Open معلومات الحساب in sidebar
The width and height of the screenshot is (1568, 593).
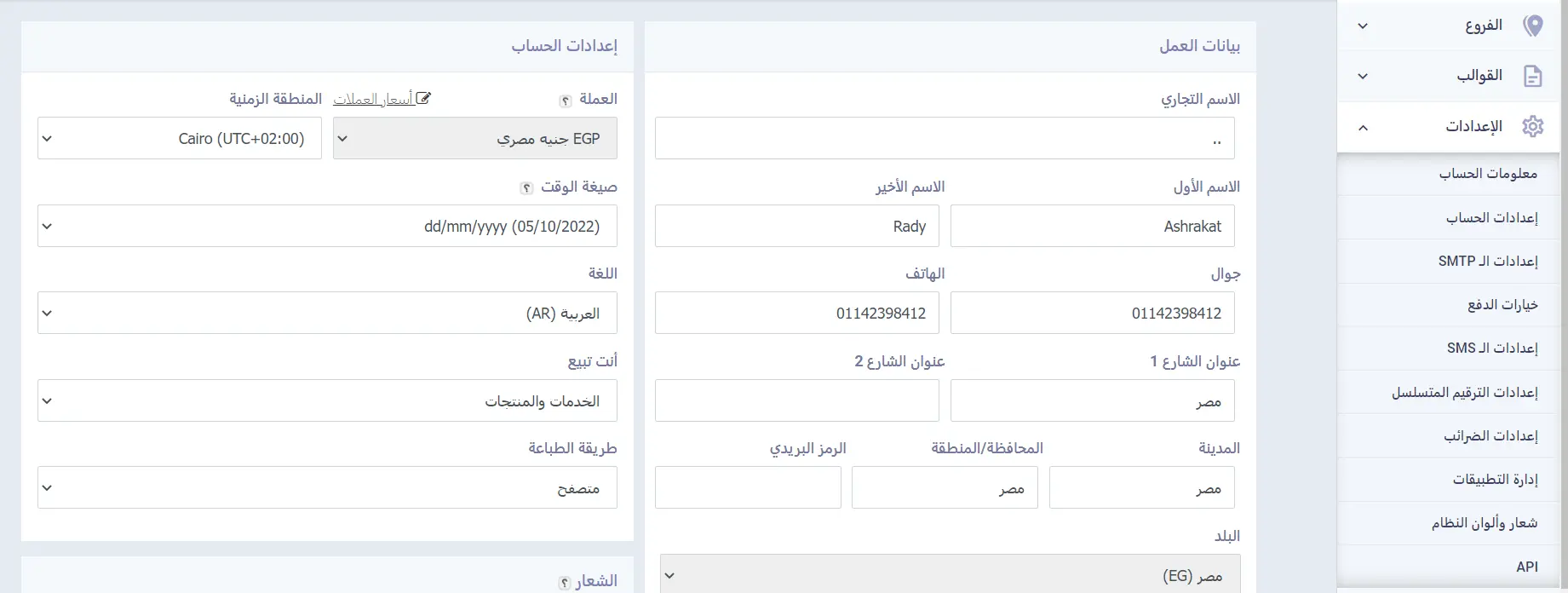(1488, 174)
